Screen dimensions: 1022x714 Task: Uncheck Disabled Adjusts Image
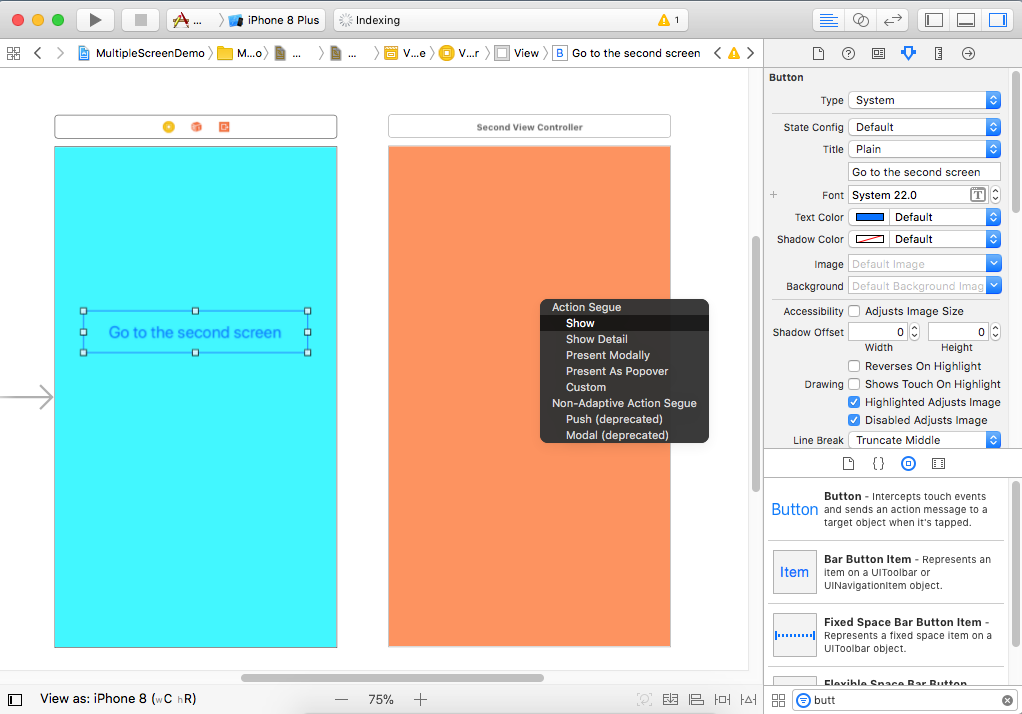tap(854, 420)
